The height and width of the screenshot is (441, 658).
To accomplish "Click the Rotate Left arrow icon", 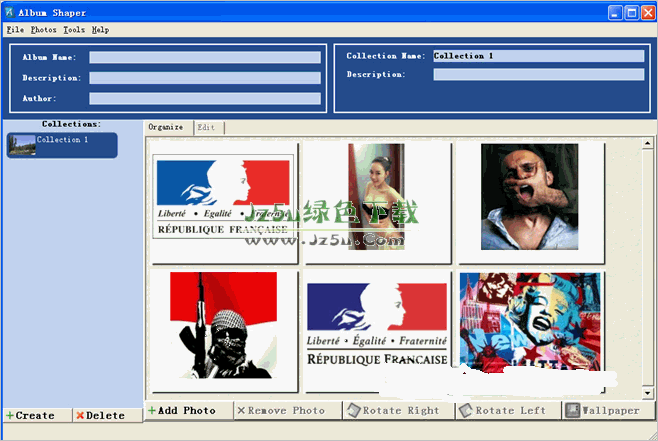I will (466, 410).
